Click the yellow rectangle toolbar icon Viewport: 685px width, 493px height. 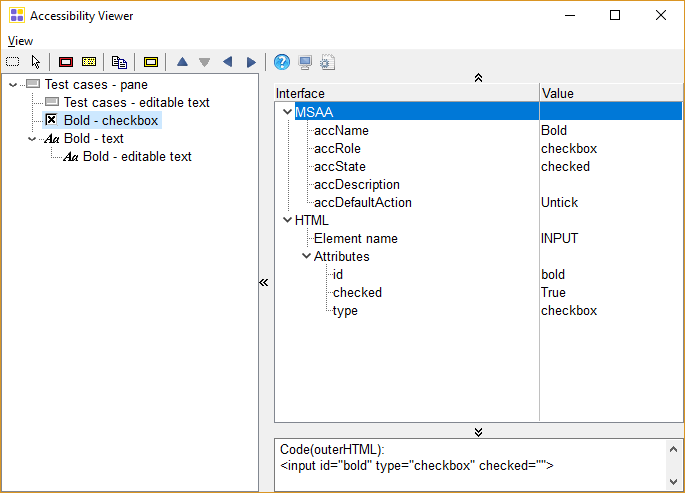(x=151, y=62)
